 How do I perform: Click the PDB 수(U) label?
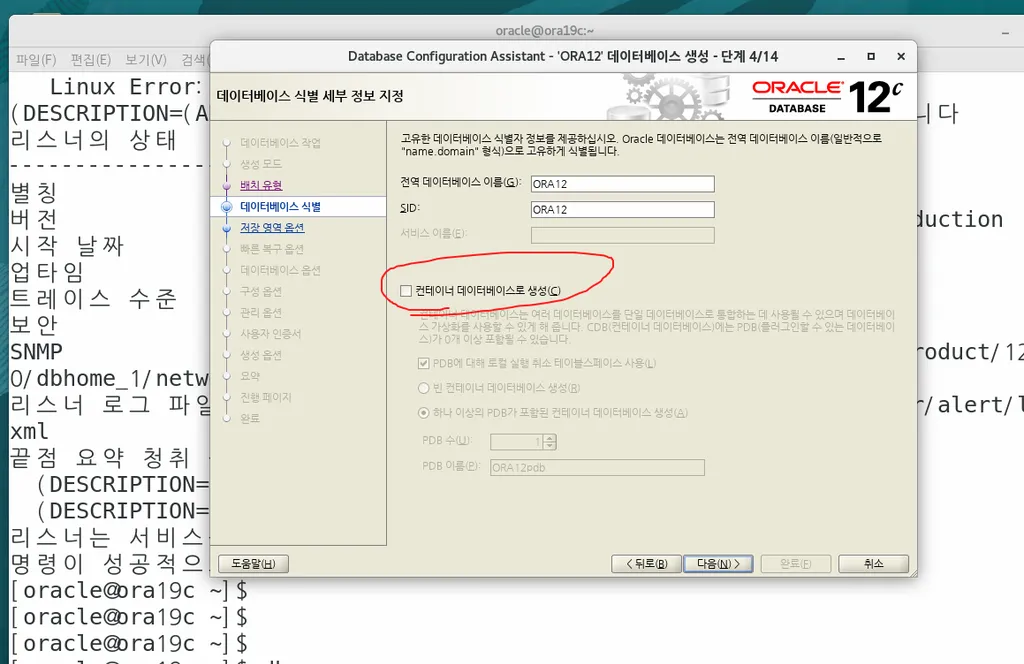point(447,441)
